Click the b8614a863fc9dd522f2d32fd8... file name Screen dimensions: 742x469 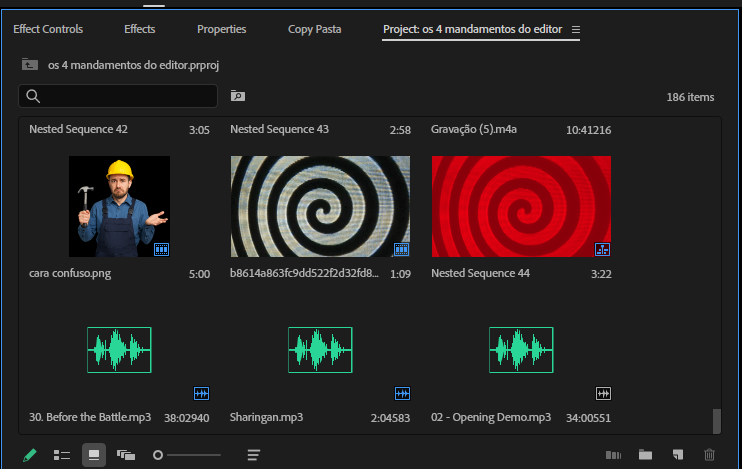[x=304, y=273]
